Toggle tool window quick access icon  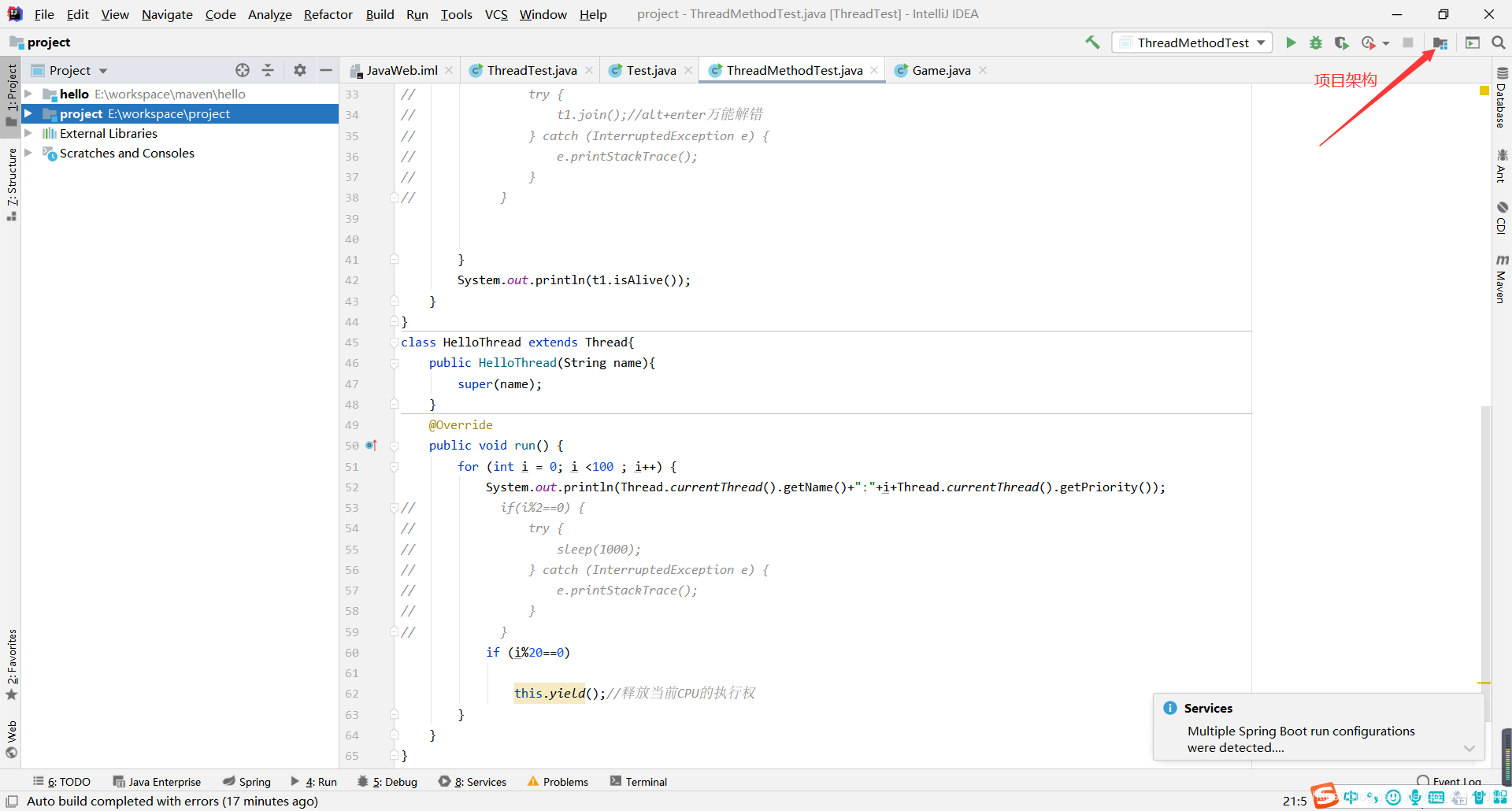click(x=12, y=801)
